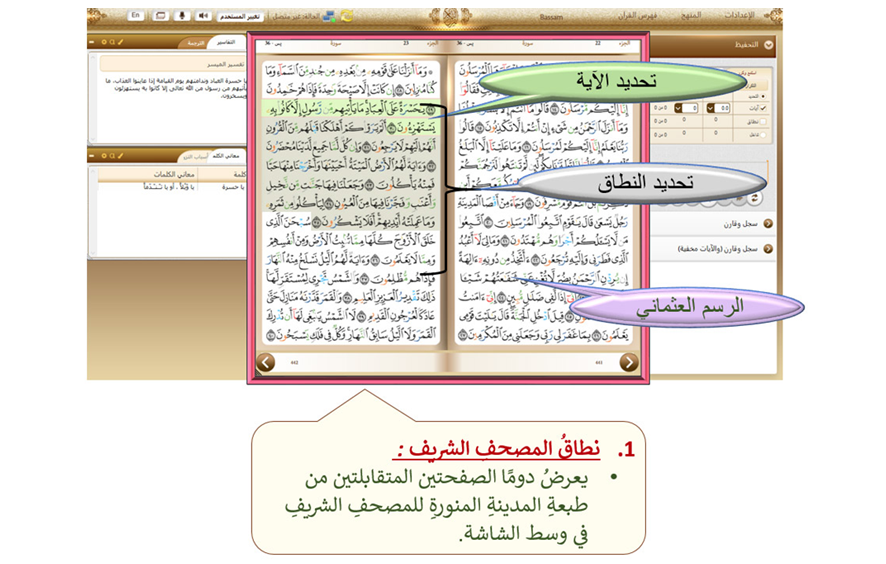Click the يس - 36 surah label on left page

click(273, 44)
